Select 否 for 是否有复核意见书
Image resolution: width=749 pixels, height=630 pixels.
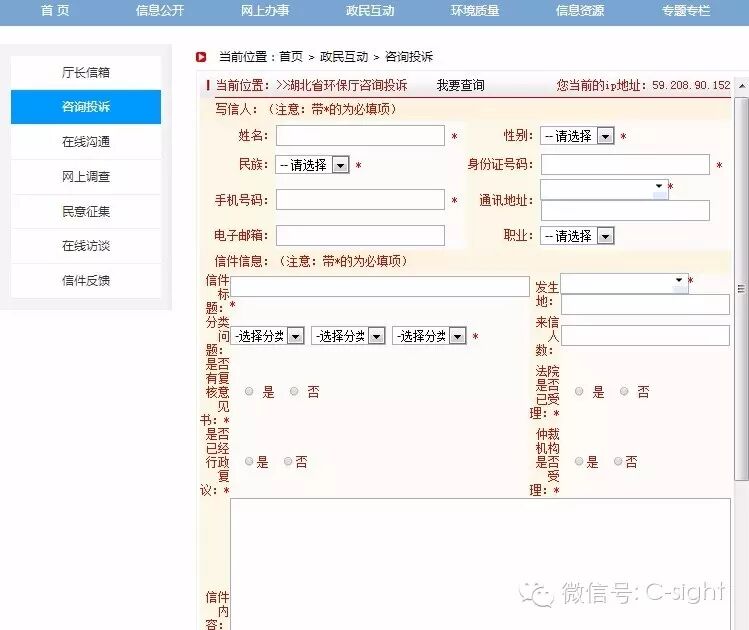[294, 392]
